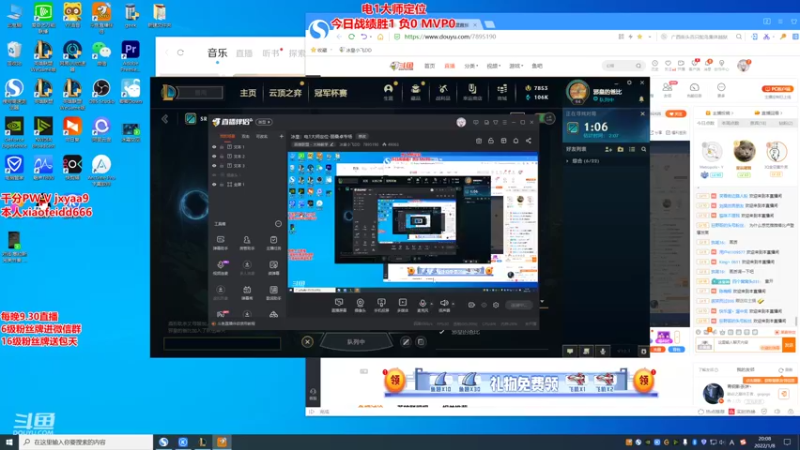Image resolution: width=800 pixels, height=450 pixels.
Task: Click the lock icon above preview
Action: 491,141
